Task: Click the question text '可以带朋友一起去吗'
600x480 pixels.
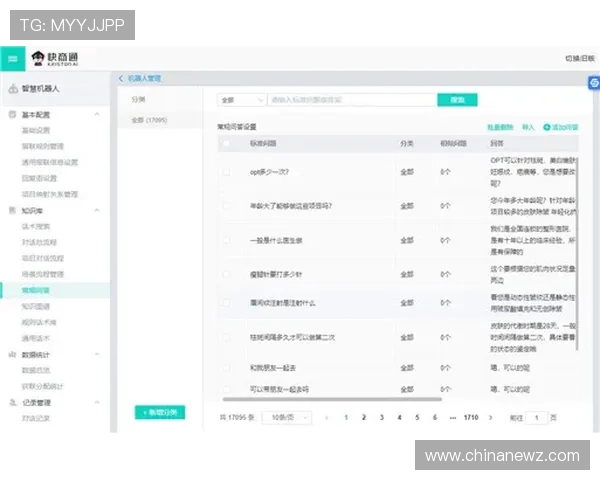Action: [279, 389]
